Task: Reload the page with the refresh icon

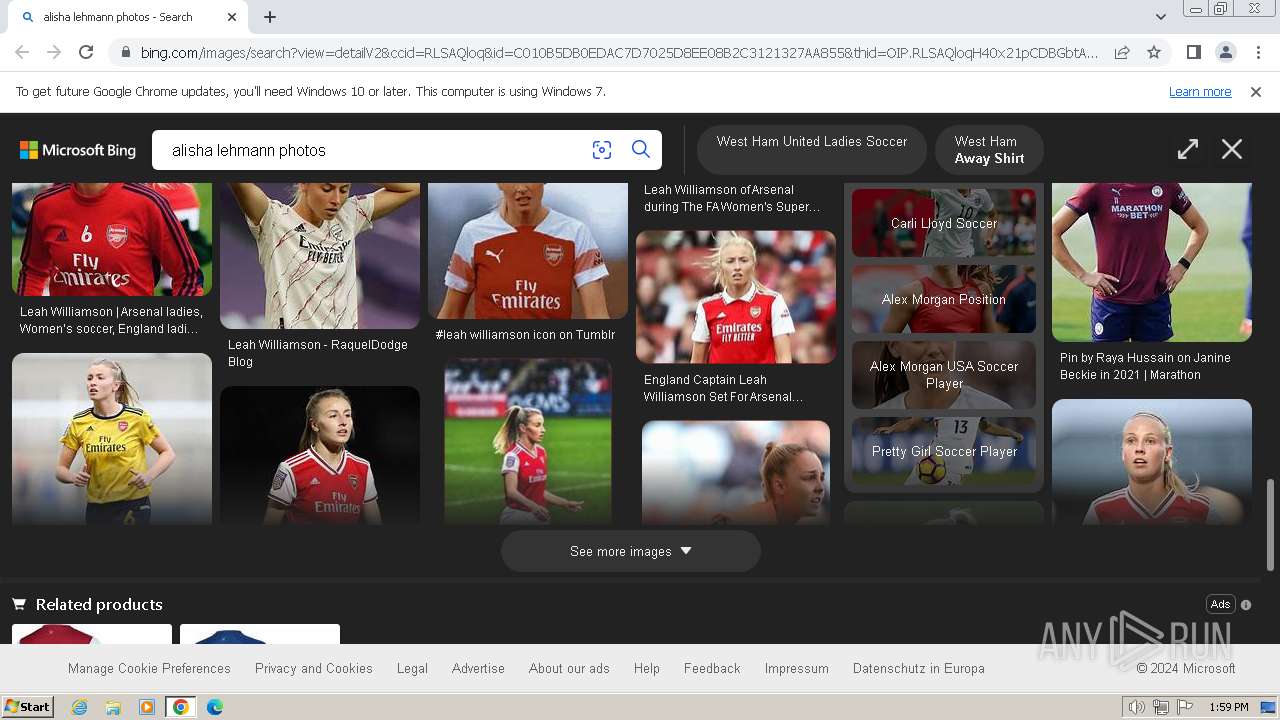Action: [86, 52]
